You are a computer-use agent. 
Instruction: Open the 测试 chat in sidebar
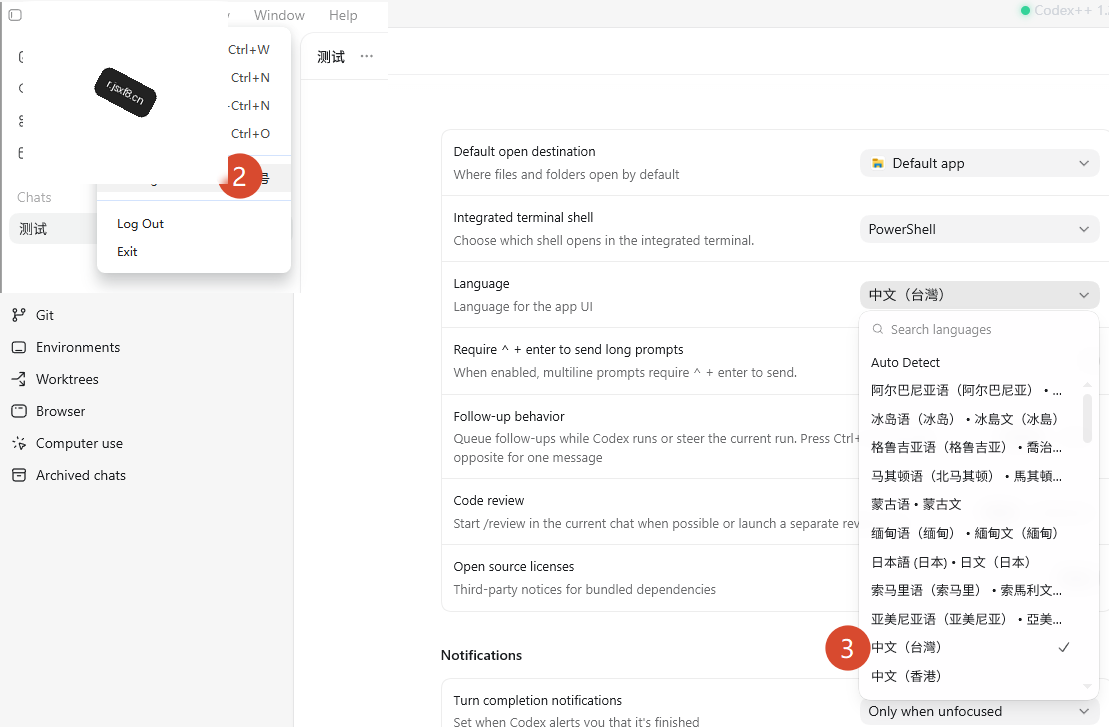point(53,229)
